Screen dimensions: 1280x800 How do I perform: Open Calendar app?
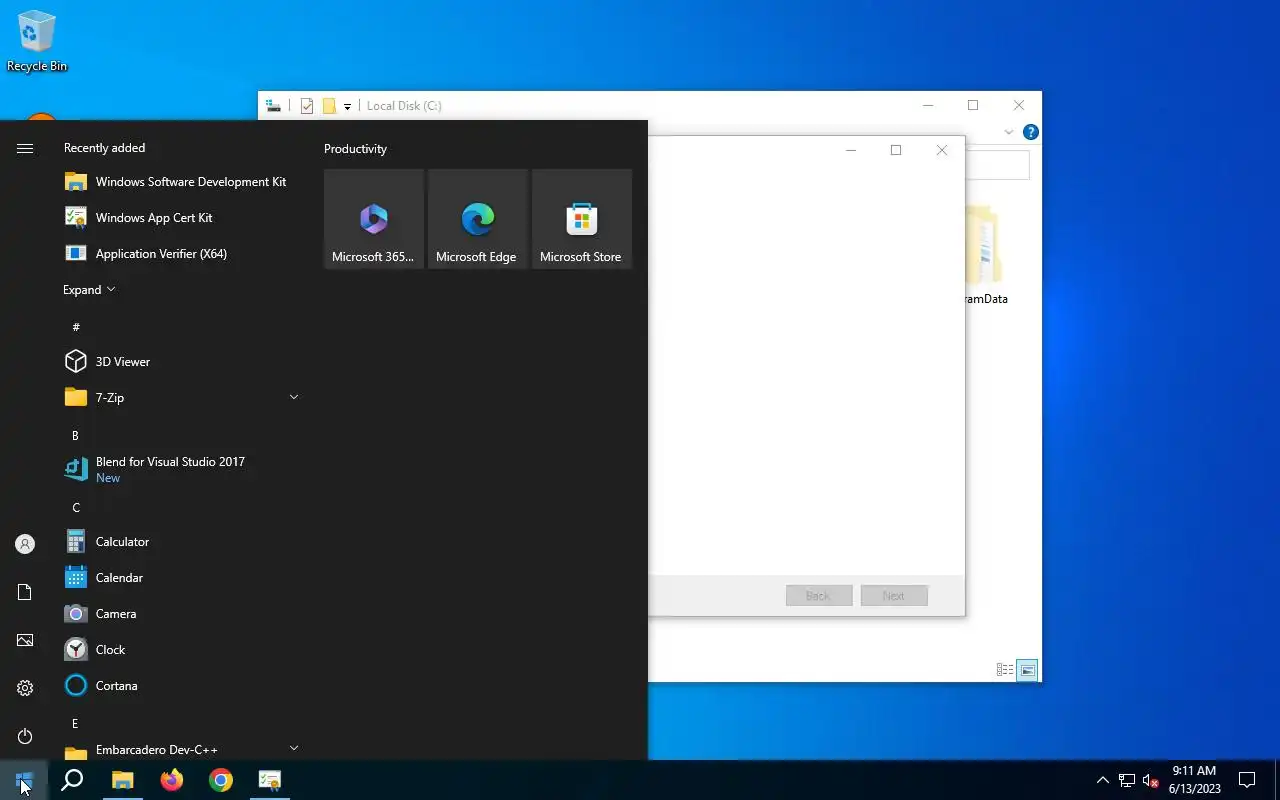point(181,578)
